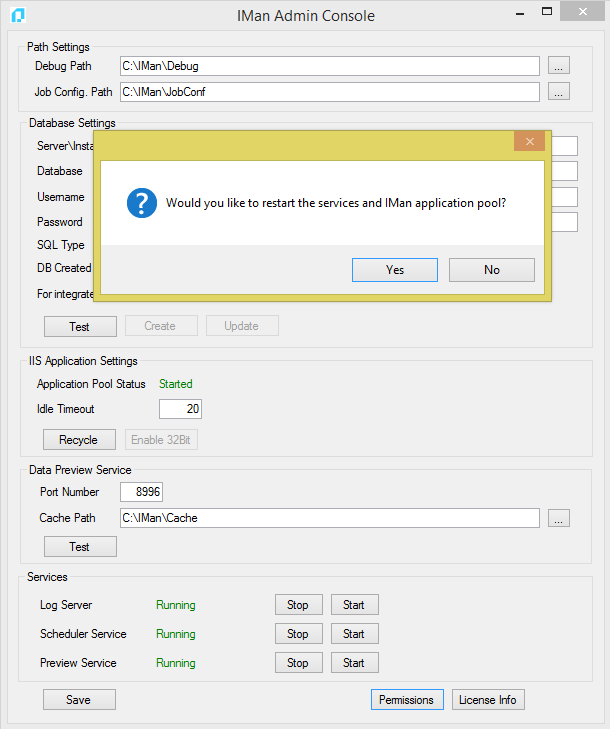
Task: Click No in the restart dialog
Action: [x=491, y=270]
